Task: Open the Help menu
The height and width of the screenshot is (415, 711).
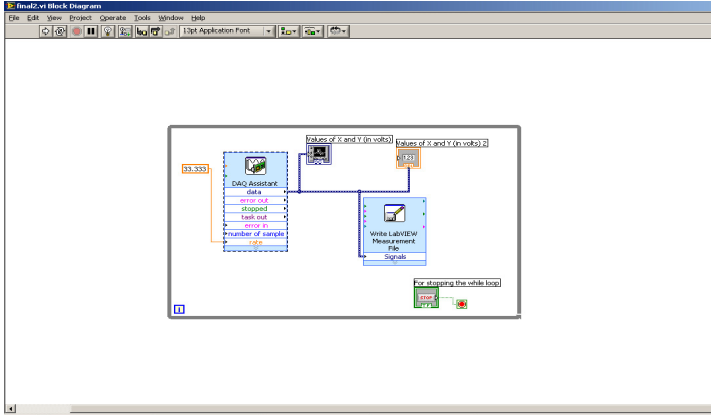Action: pos(198,18)
